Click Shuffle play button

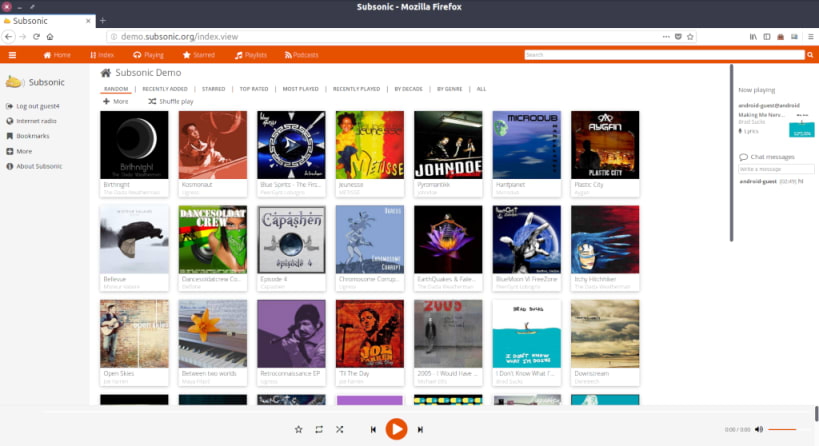click(x=171, y=101)
